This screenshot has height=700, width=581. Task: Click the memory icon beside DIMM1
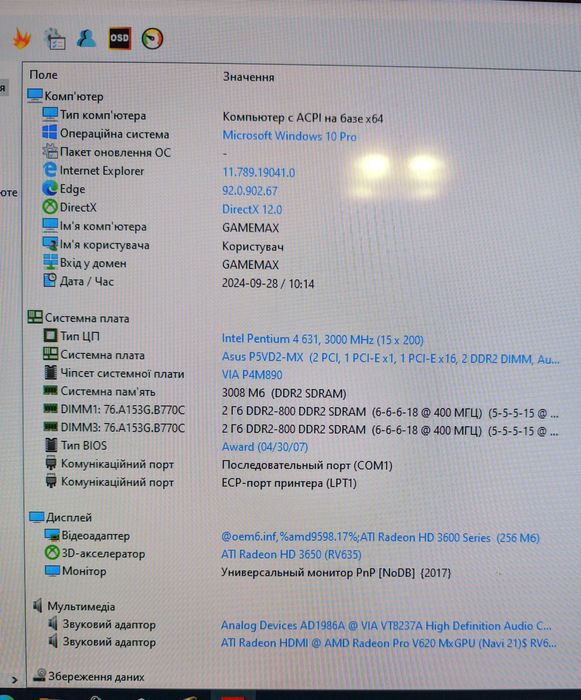tap(50, 408)
